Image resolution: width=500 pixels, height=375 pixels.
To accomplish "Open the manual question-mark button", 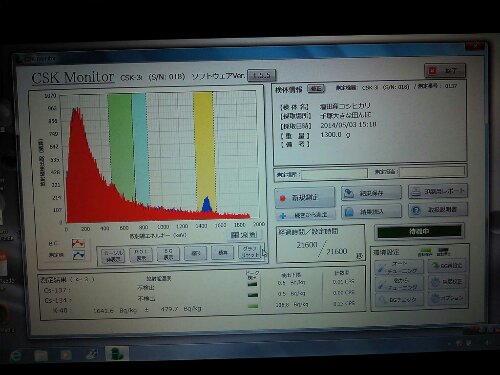I will coord(438,210).
